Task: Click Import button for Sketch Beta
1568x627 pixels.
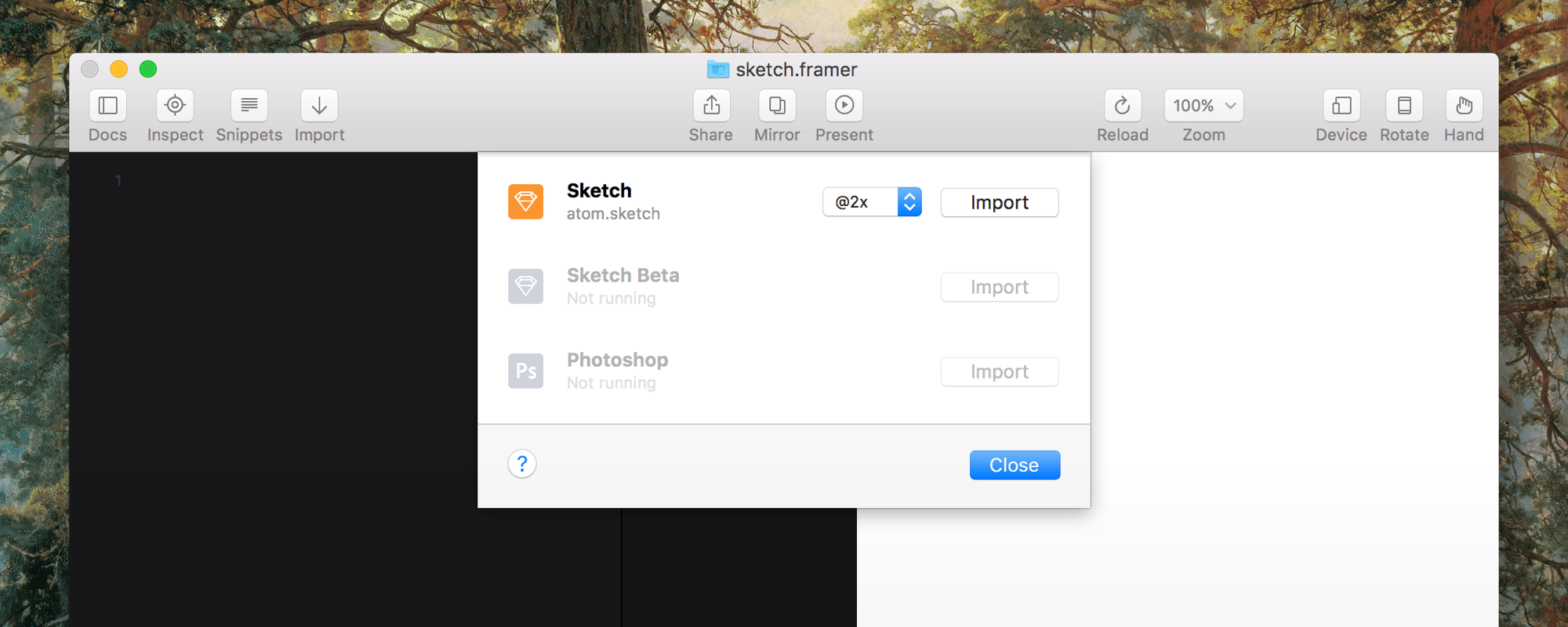Action: coord(1000,287)
